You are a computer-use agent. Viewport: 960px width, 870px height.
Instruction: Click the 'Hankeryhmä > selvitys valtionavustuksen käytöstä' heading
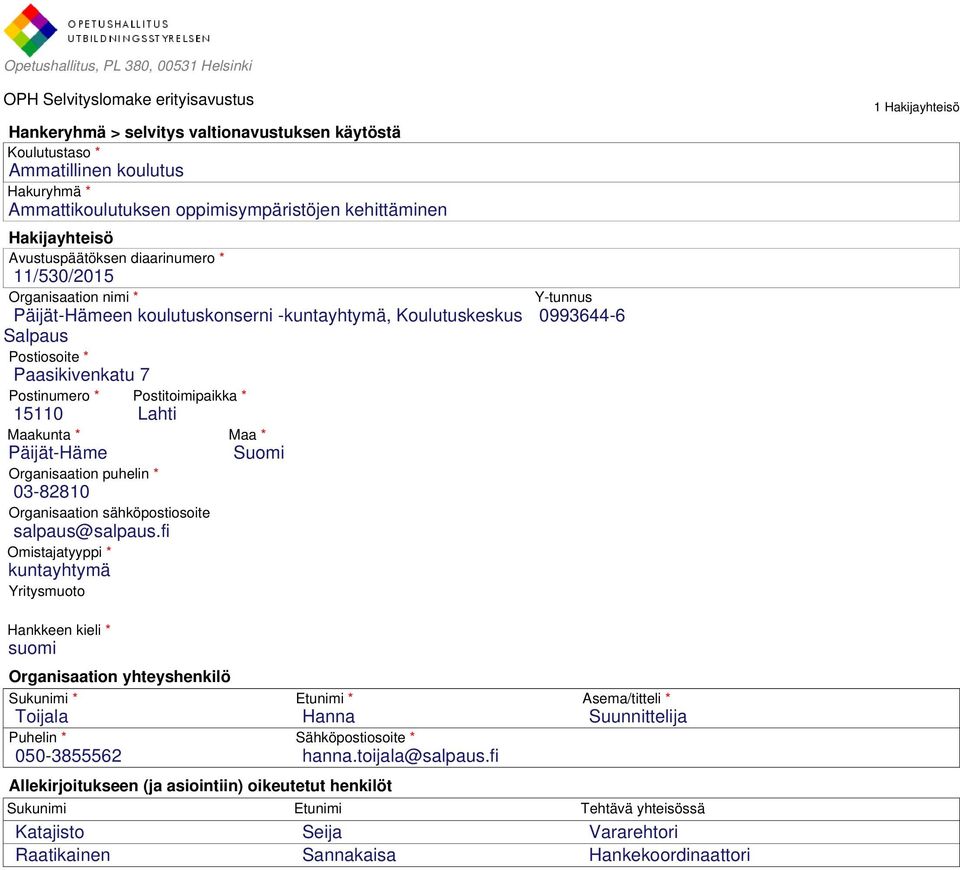(204, 132)
